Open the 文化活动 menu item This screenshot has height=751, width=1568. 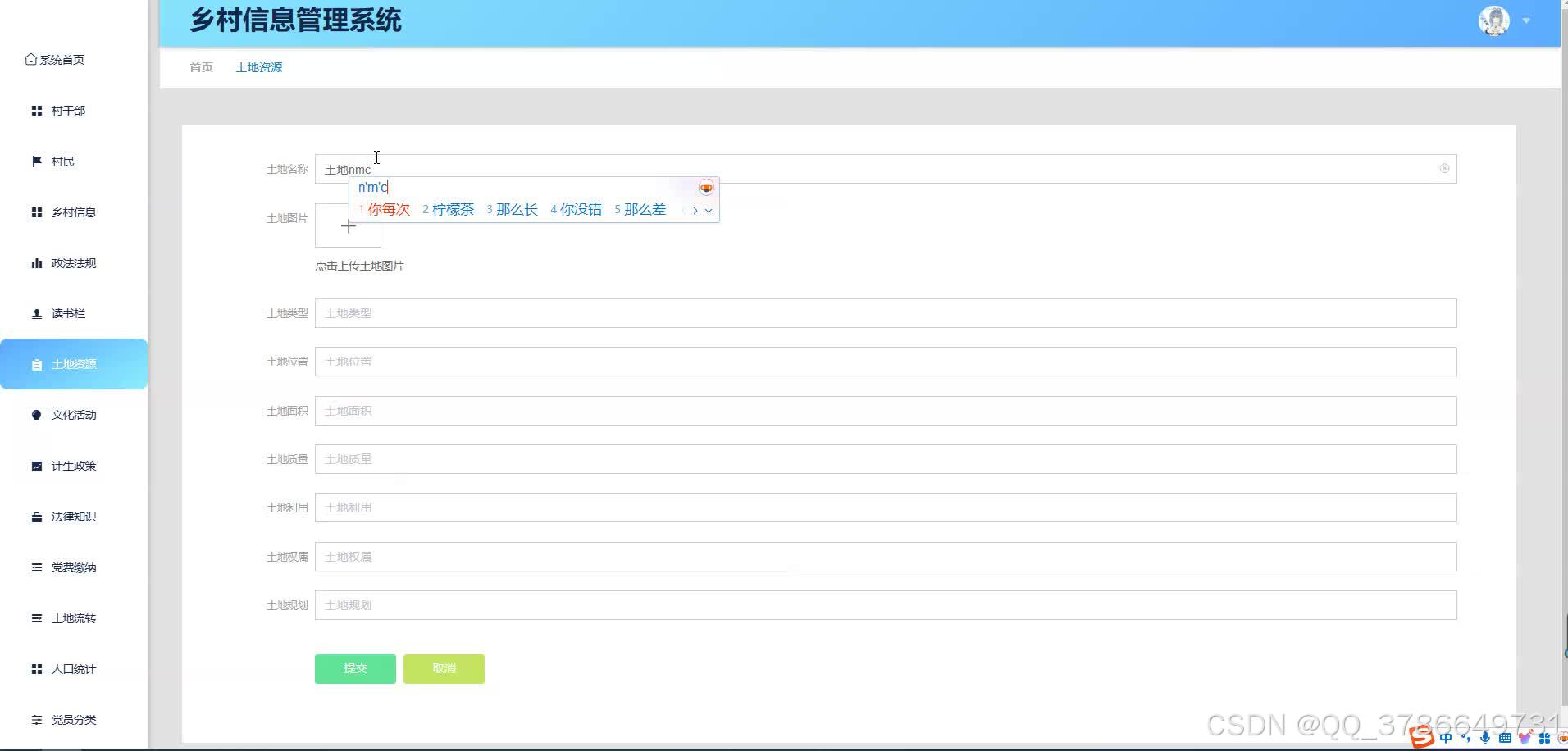click(x=74, y=415)
